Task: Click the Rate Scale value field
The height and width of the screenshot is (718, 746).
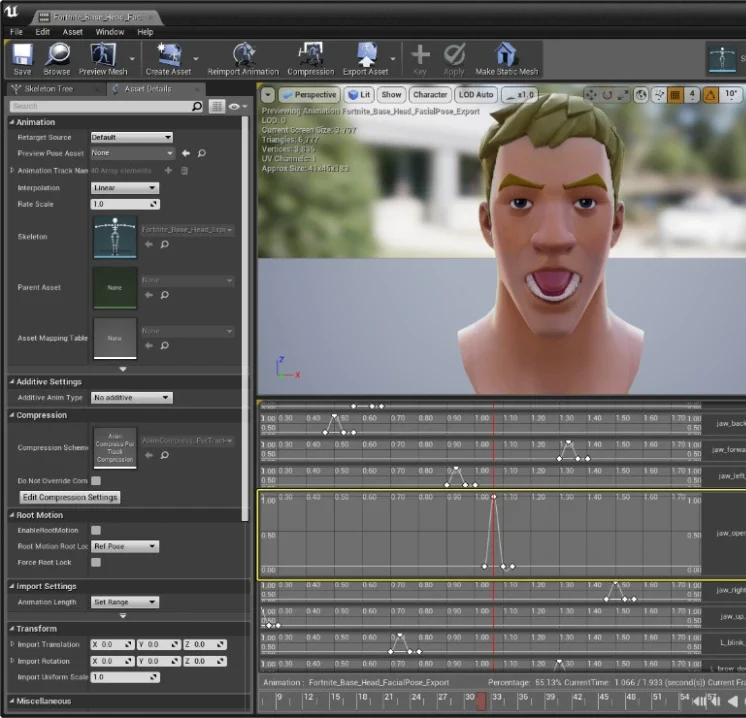Action: coord(125,204)
